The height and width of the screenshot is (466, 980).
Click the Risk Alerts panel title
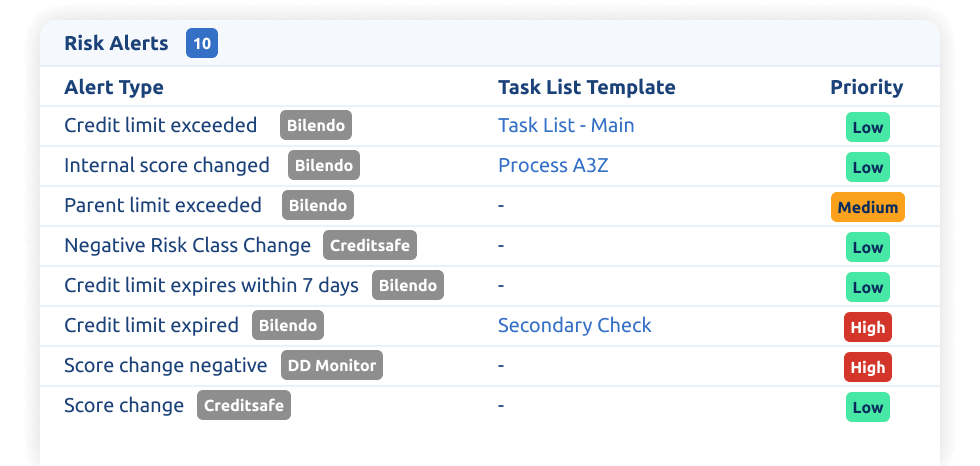(x=116, y=44)
